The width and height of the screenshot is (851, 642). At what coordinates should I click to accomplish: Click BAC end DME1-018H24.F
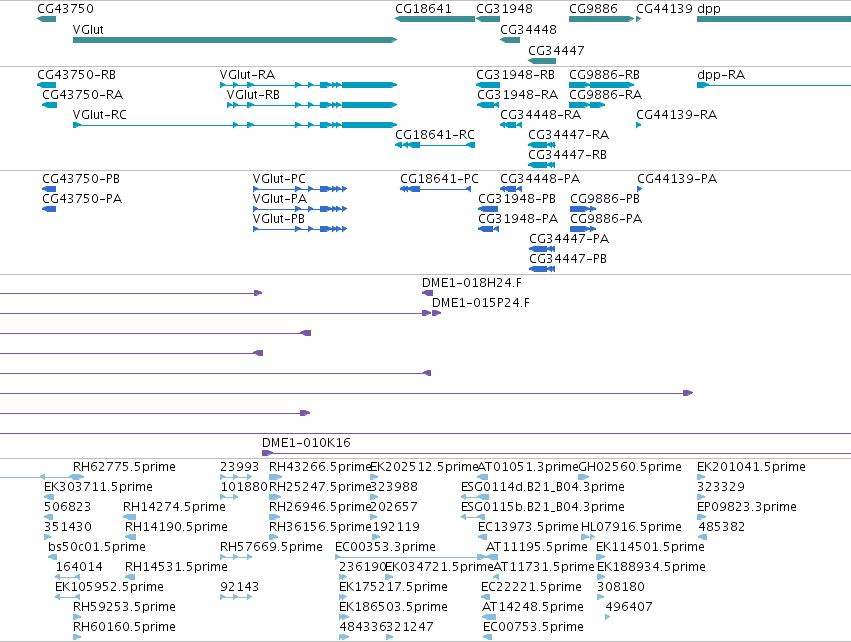[428, 293]
